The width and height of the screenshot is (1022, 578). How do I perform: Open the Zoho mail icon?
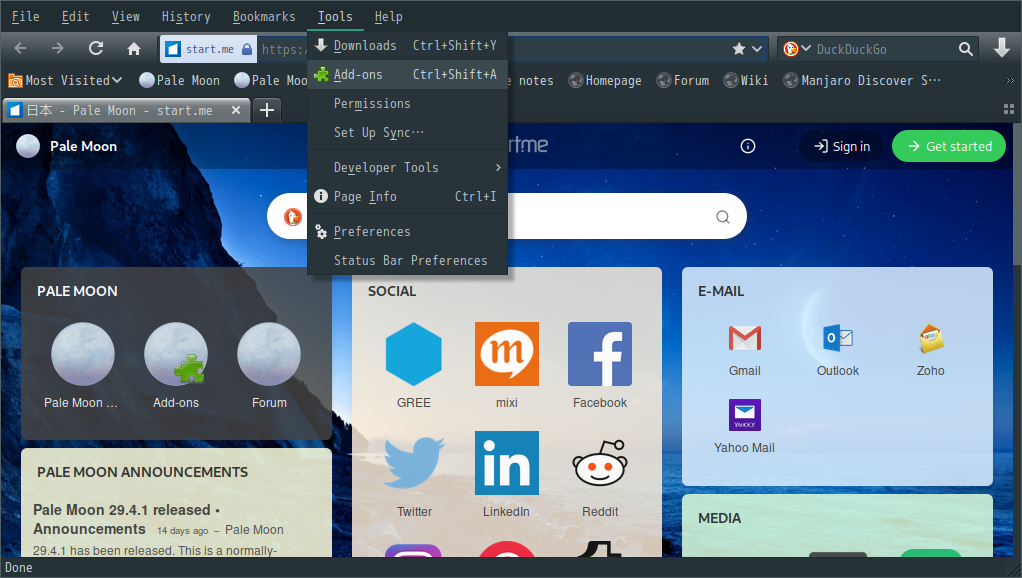[x=931, y=338]
